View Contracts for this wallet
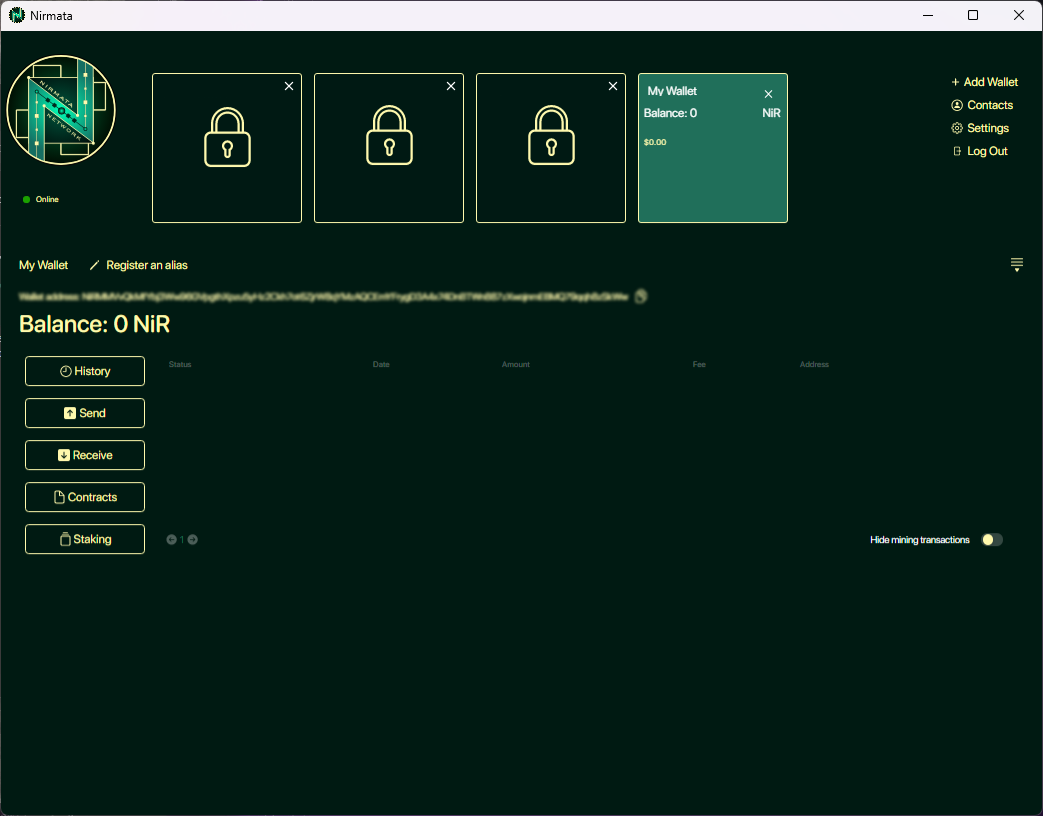 (85, 497)
